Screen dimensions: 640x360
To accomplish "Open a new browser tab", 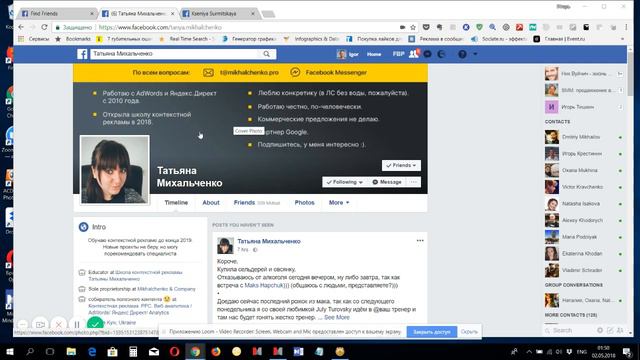I will [x=268, y=14].
